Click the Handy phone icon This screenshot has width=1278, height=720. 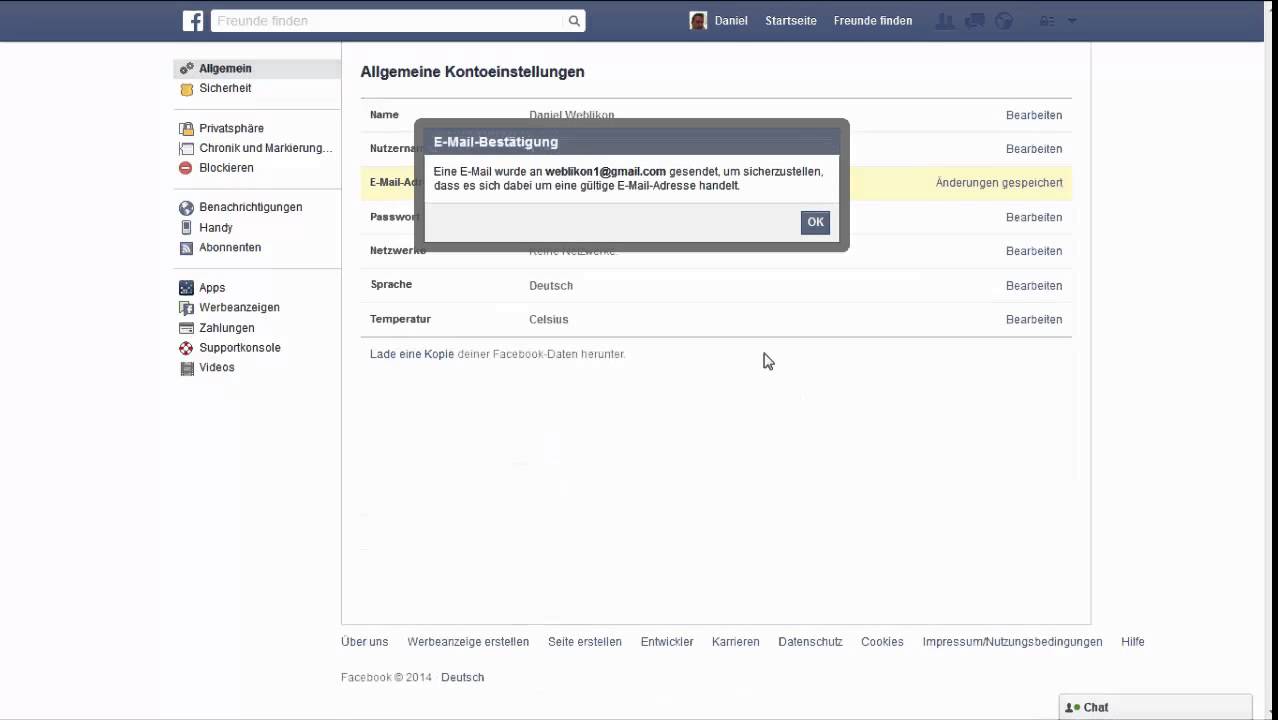[x=186, y=228]
